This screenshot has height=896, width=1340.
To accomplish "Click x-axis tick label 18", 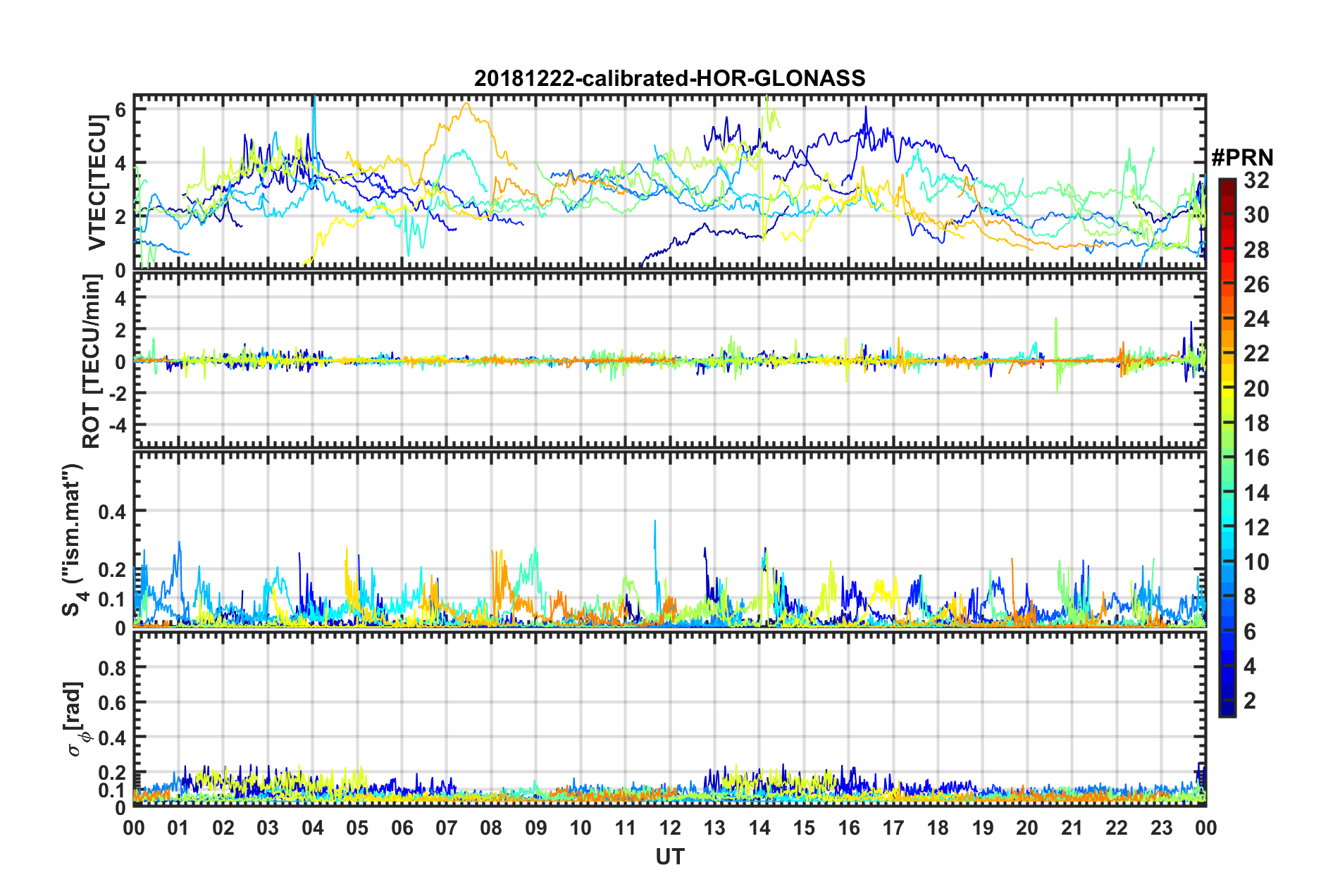I will [x=938, y=828].
